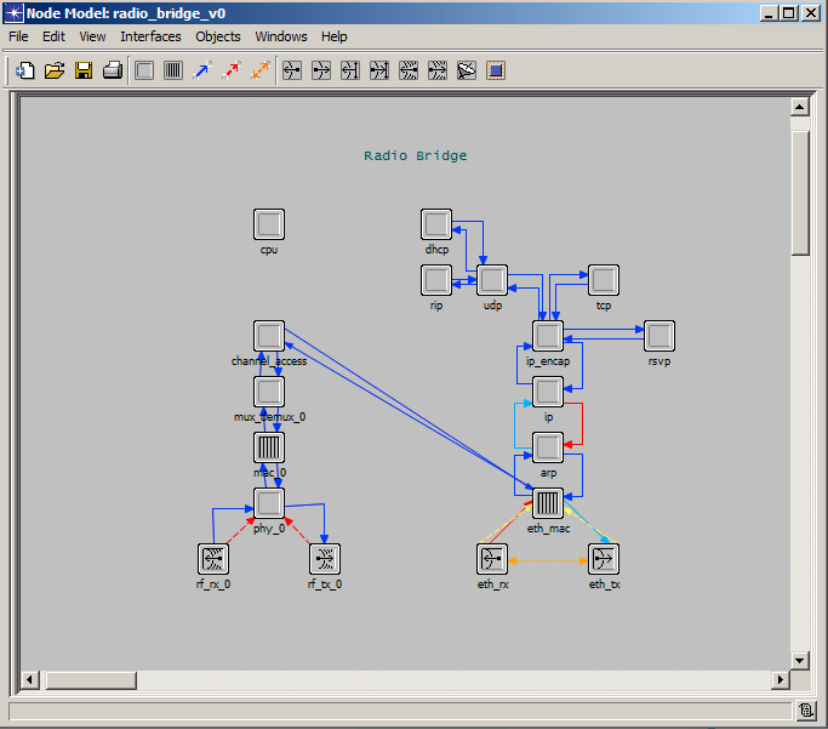Image resolution: width=828 pixels, height=729 pixels.
Task: Save the node model with floppy icon
Action: [83, 70]
